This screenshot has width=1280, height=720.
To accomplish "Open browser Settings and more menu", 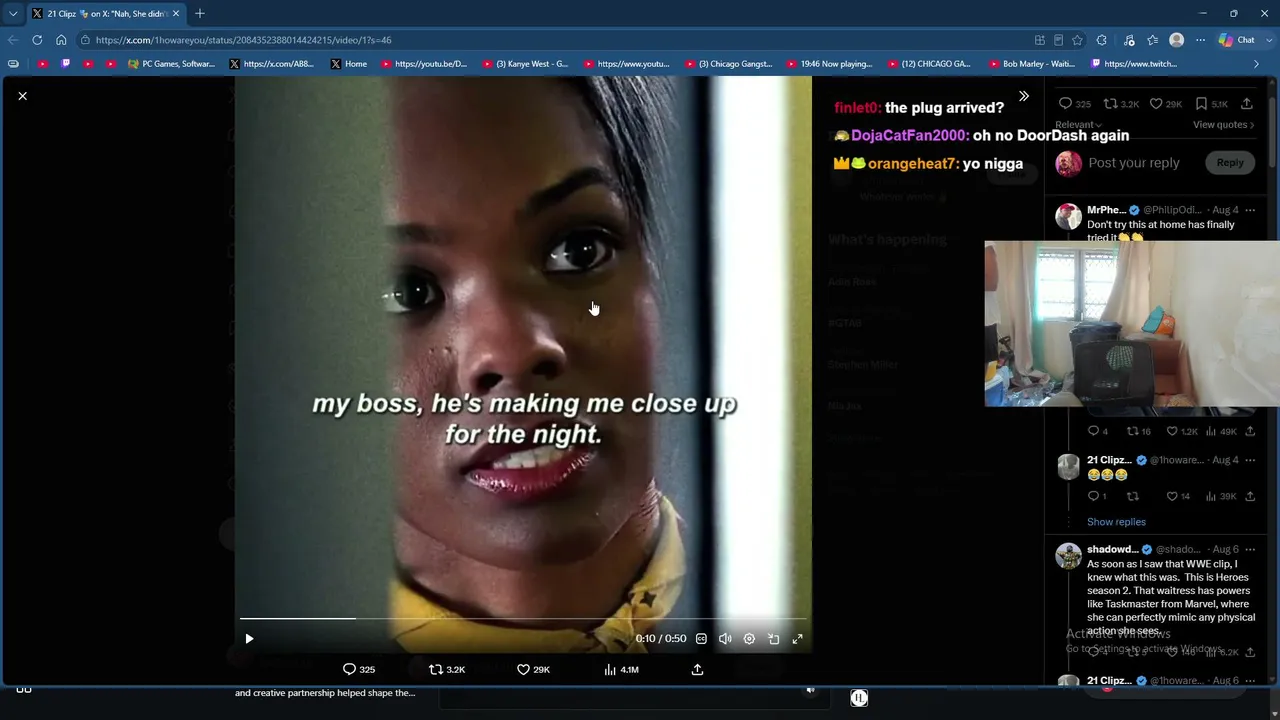I will [1200, 40].
